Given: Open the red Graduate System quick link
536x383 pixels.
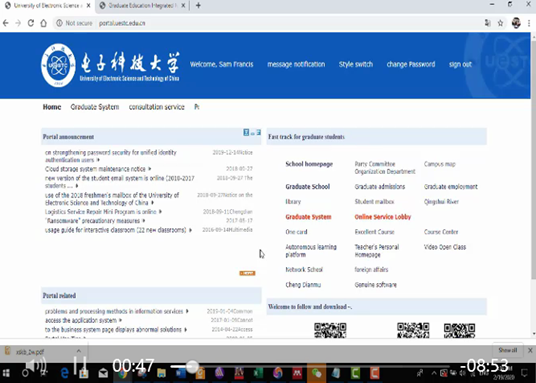Looking at the screenshot, I should click(x=308, y=217).
